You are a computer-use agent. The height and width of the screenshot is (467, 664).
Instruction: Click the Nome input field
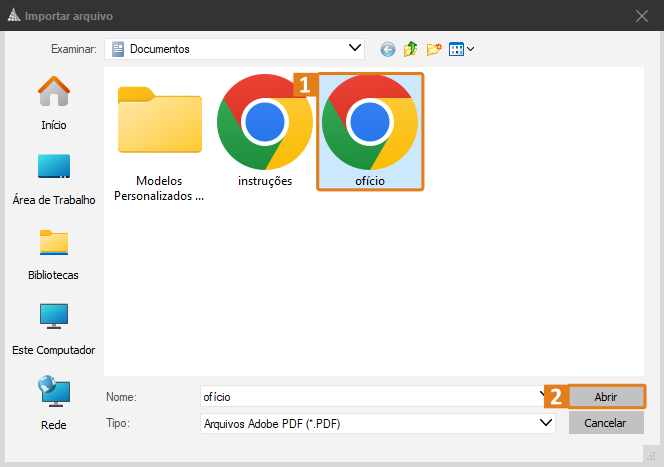(x=372, y=397)
